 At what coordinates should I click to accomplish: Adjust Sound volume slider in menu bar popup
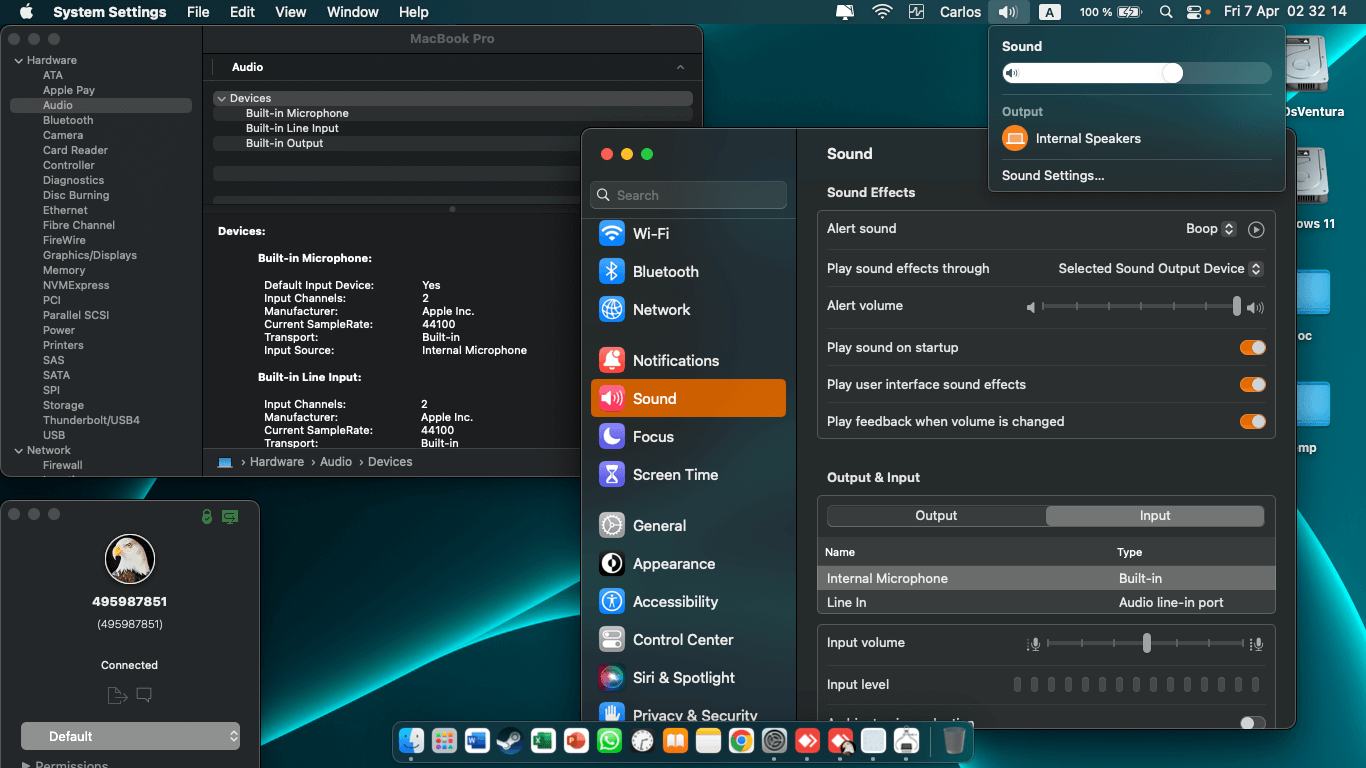point(1137,73)
